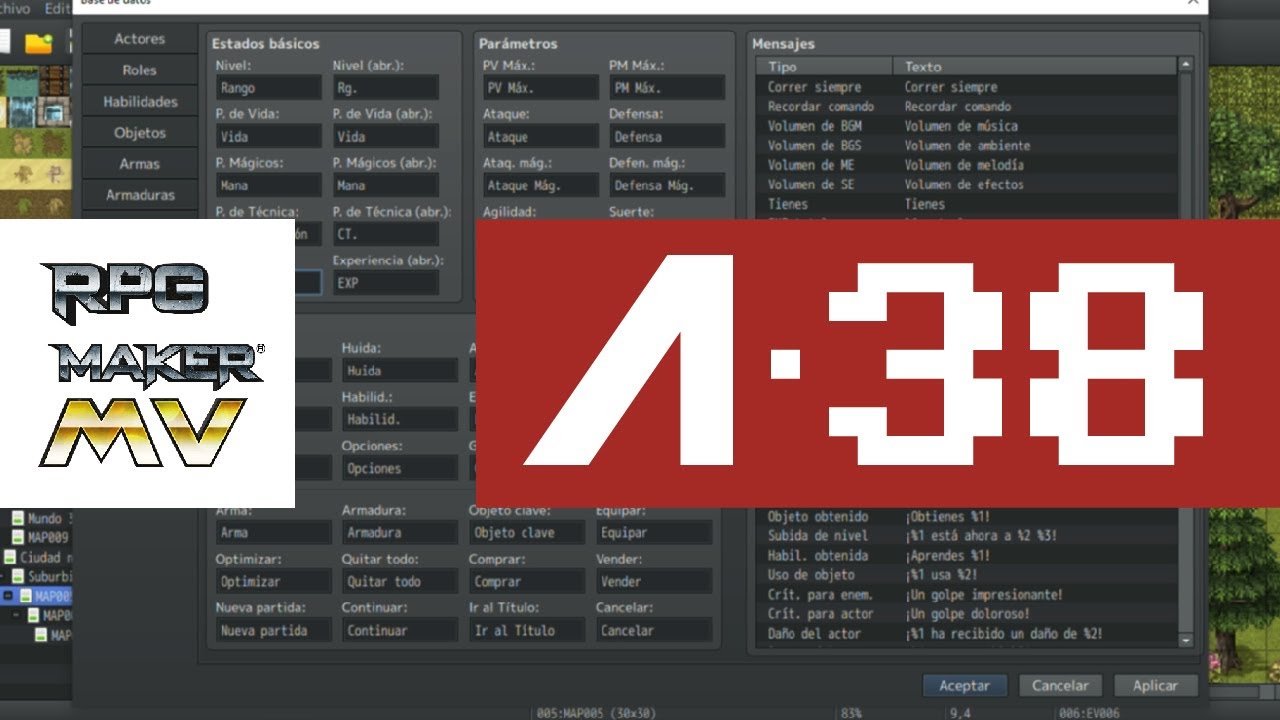Select the Volumen de BGM message row

pyautogui.click(x=967, y=126)
